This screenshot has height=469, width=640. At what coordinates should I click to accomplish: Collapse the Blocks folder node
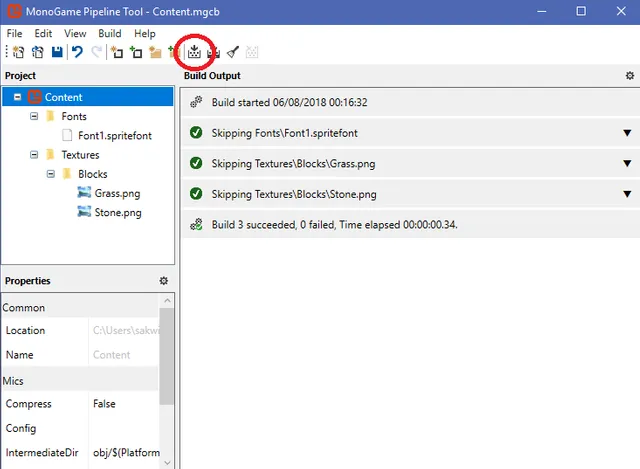(x=51, y=174)
